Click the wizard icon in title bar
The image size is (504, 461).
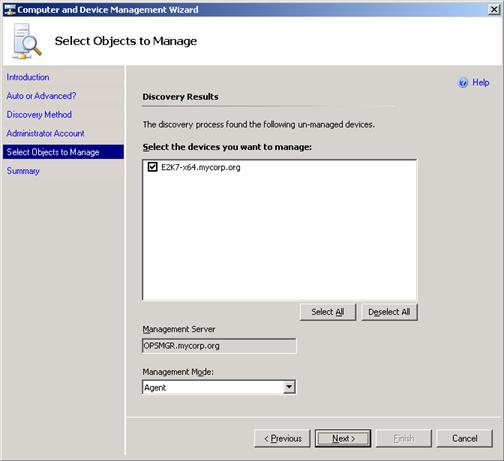(x=9, y=9)
